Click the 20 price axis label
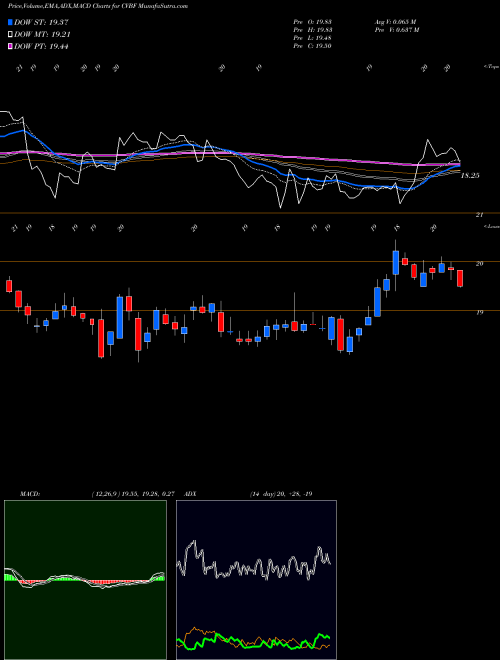Image resolution: width=500 pixels, height=660 pixels. (479, 263)
